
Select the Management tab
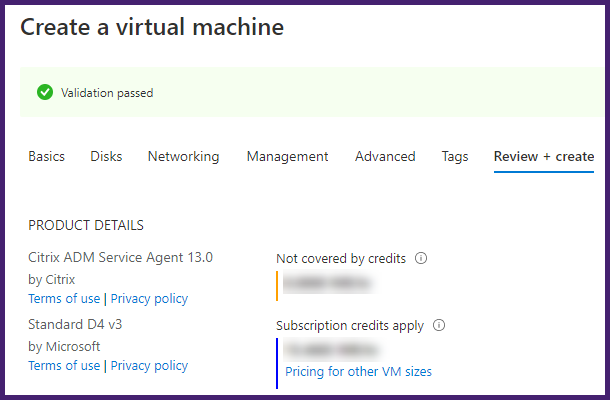click(x=287, y=156)
